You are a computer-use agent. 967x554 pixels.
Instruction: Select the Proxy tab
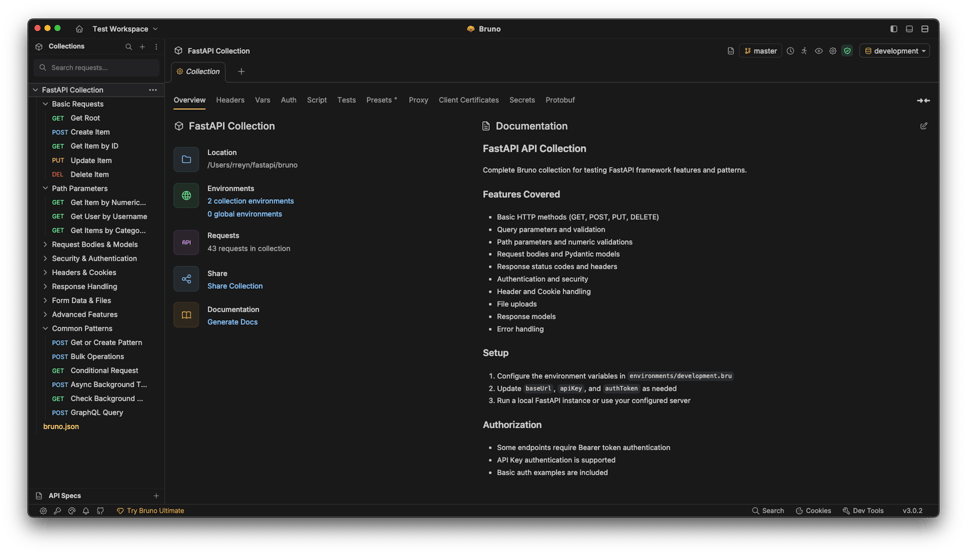pos(418,100)
